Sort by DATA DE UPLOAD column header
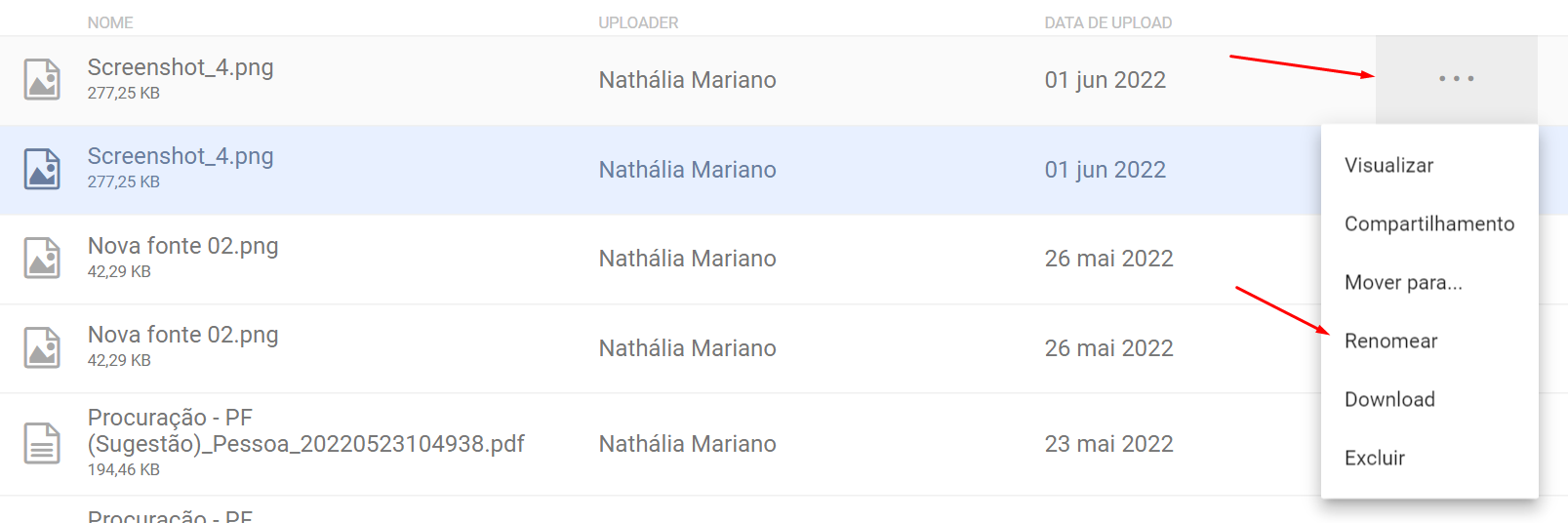1568x523 pixels. (x=1107, y=22)
